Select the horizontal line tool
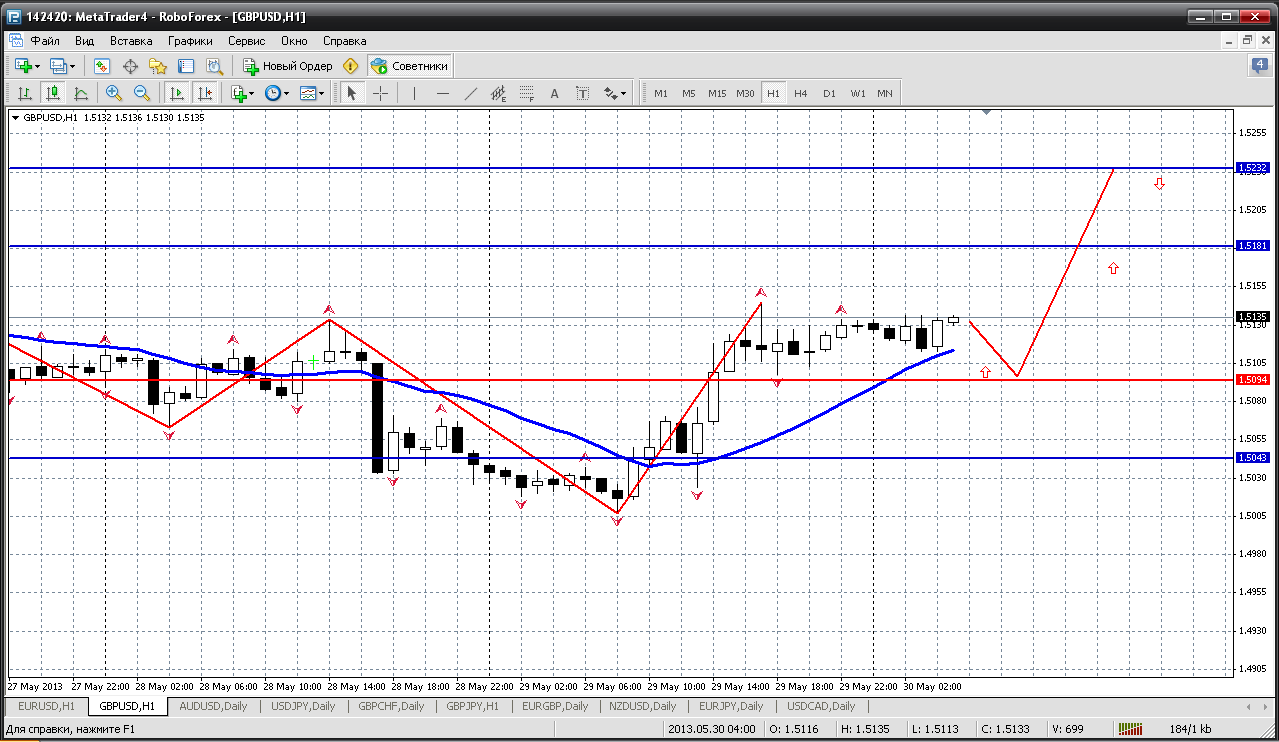Viewport: 1279px width, 742px height. (443, 93)
